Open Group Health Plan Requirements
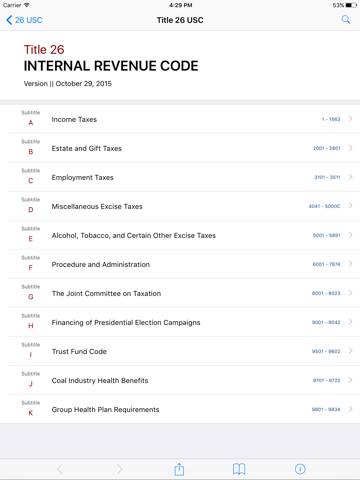The image size is (360, 480). coord(180,409)
